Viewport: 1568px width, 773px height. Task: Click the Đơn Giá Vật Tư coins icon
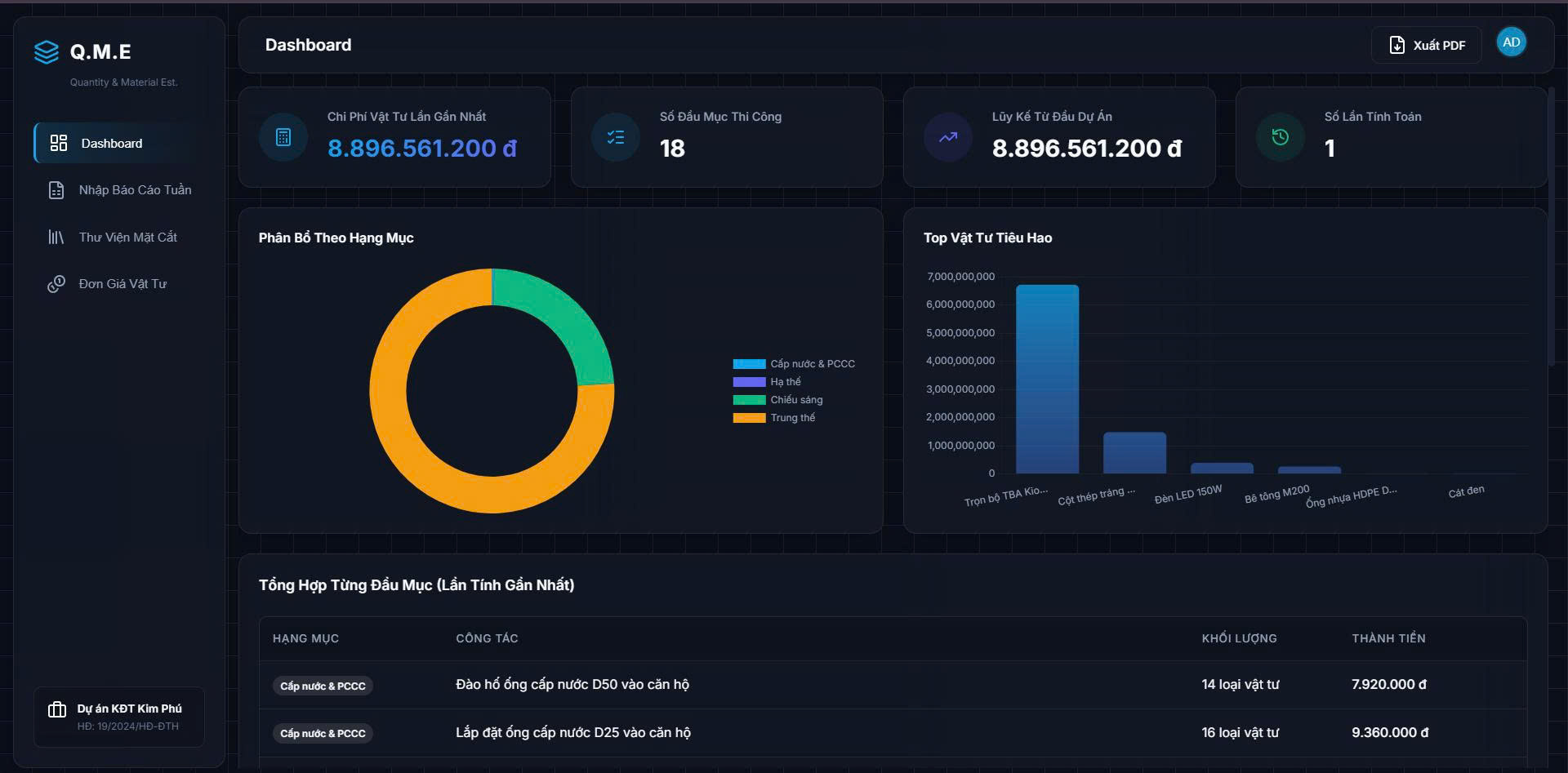[x=56, y=284]
